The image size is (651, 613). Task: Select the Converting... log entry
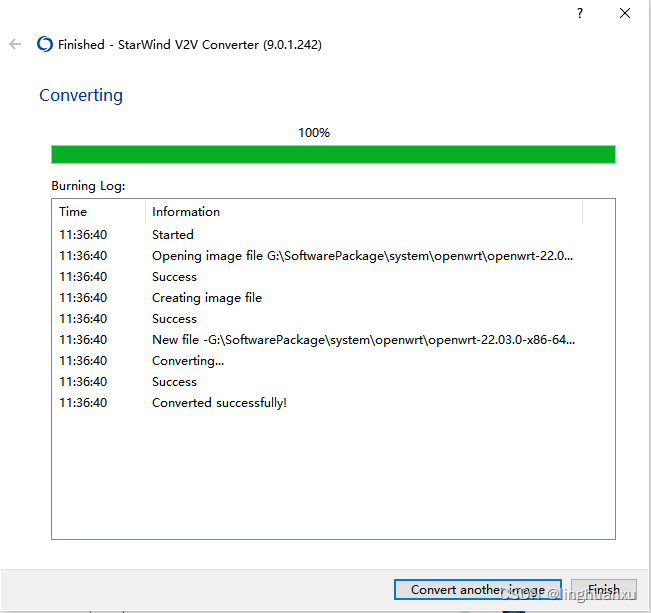pos(333,361)
